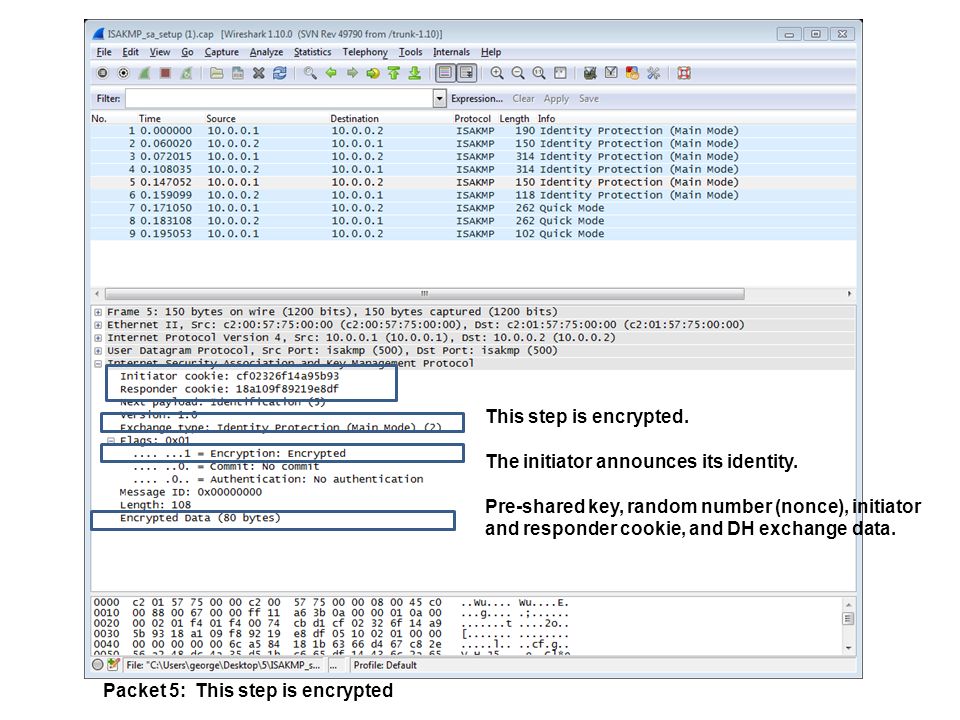Open capture options icon
960x720 pixels.
tap(123, 73)
